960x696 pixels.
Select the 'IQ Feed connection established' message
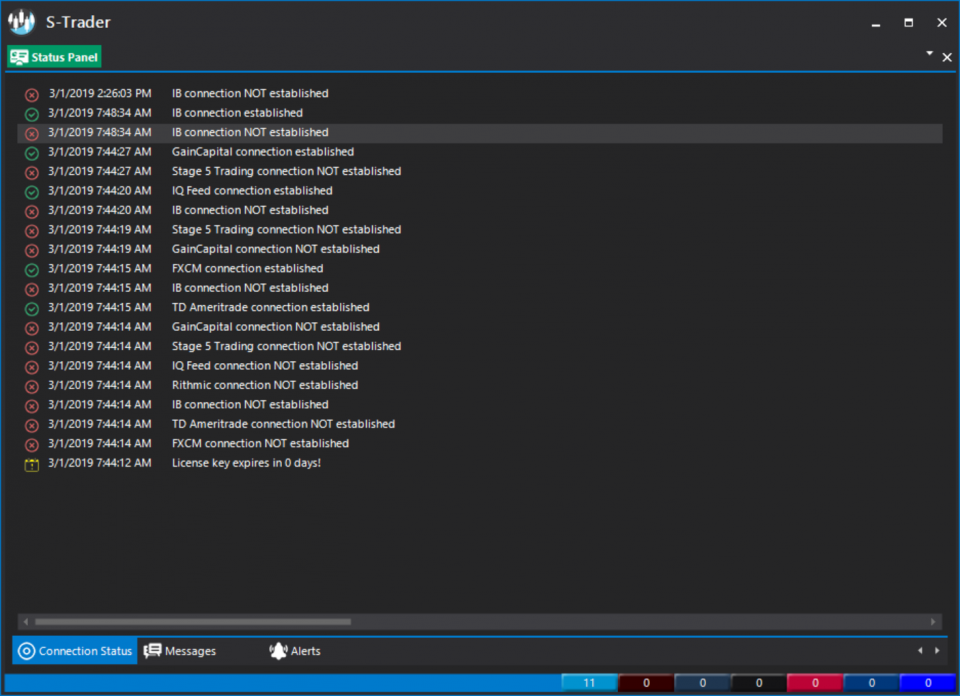coord(252,190)
